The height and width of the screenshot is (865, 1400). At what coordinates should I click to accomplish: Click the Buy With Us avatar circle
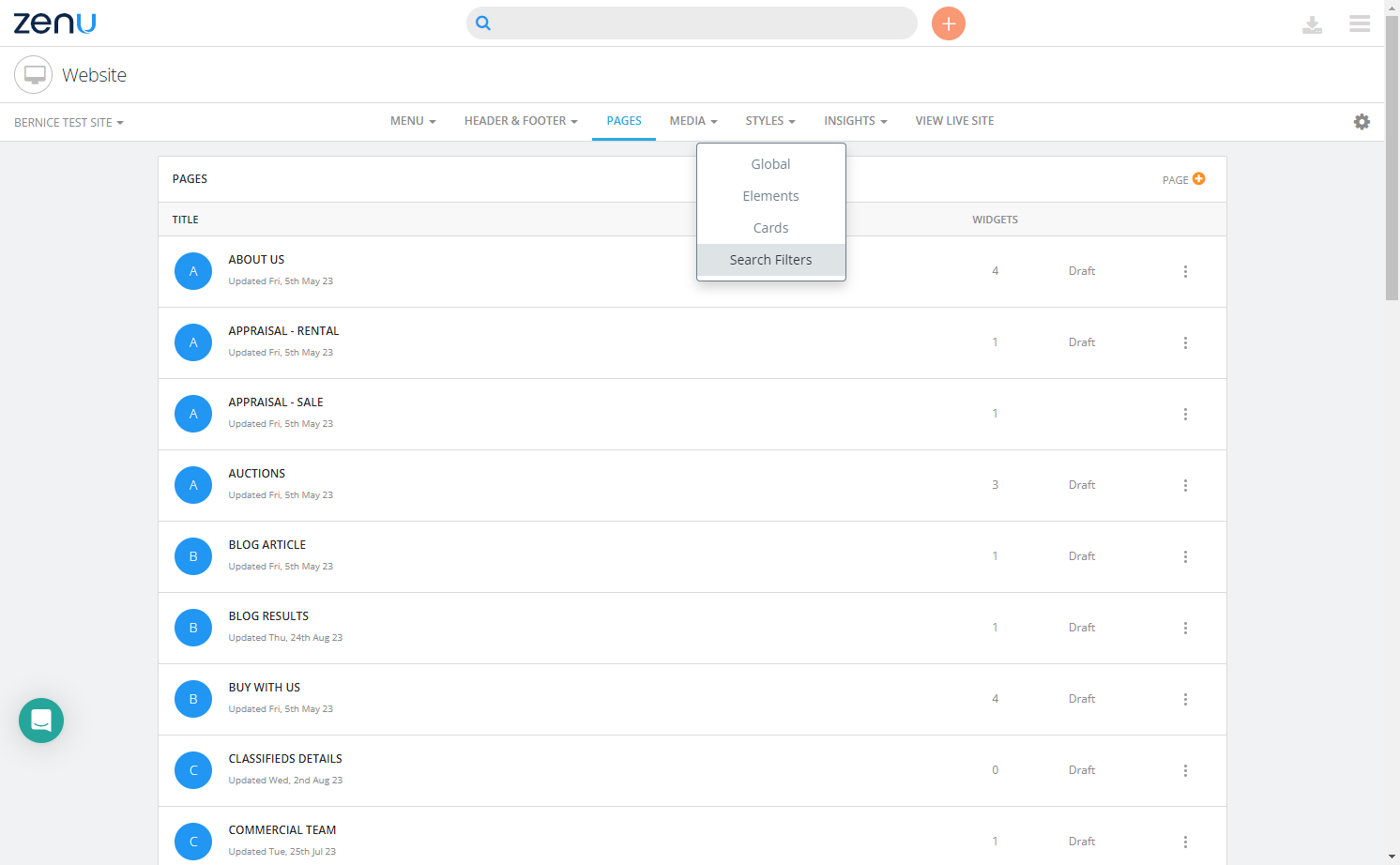(193, 699)
